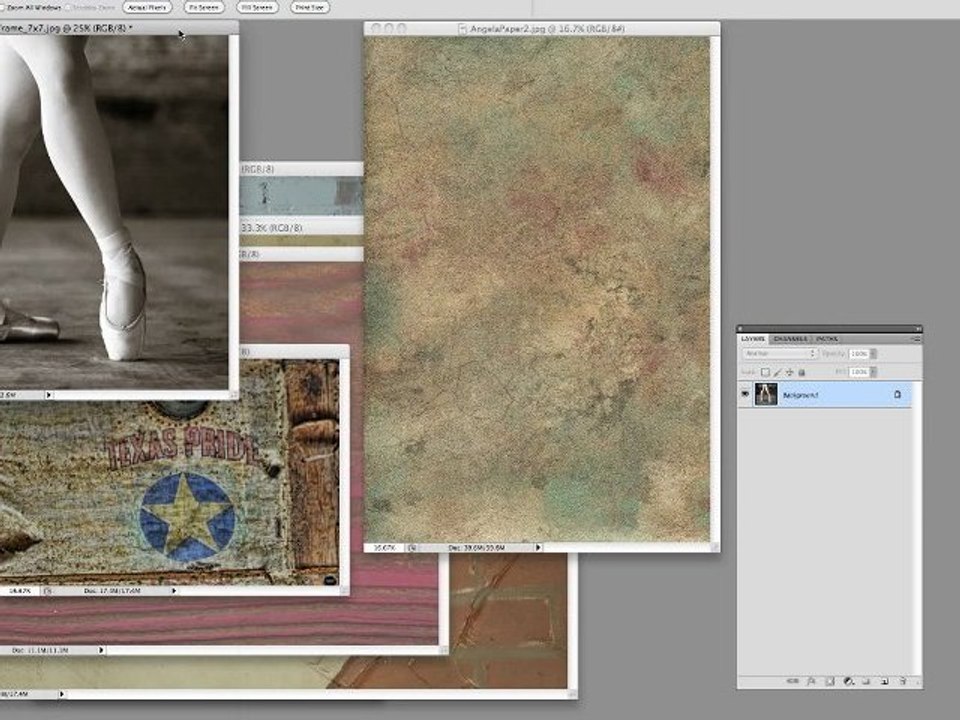Viewport: 960px width, 720px height.
Task: Collapse the Layers panel via top-left arrow
Action: click(740, 329)
